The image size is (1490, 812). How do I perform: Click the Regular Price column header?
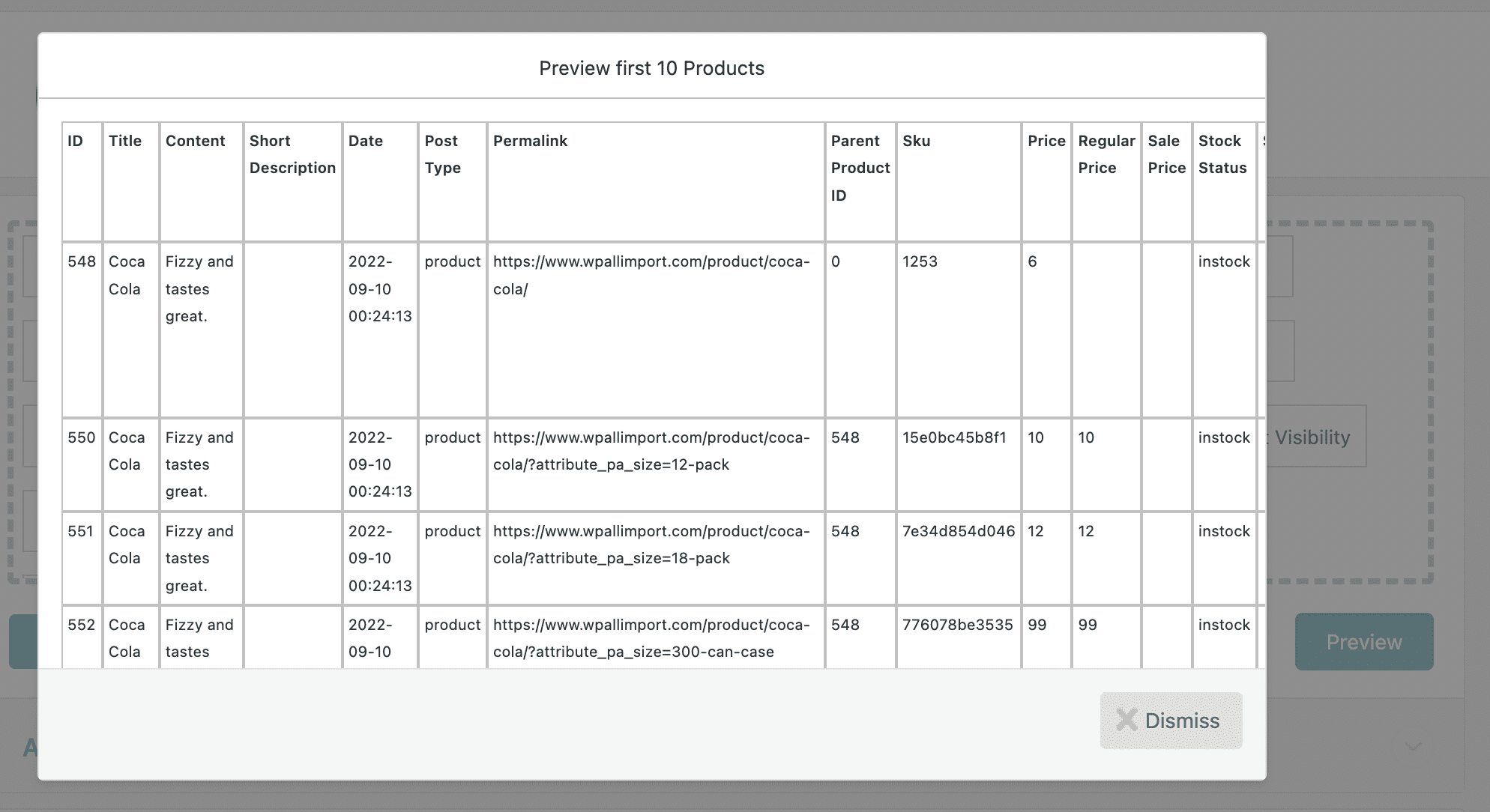1106,154
